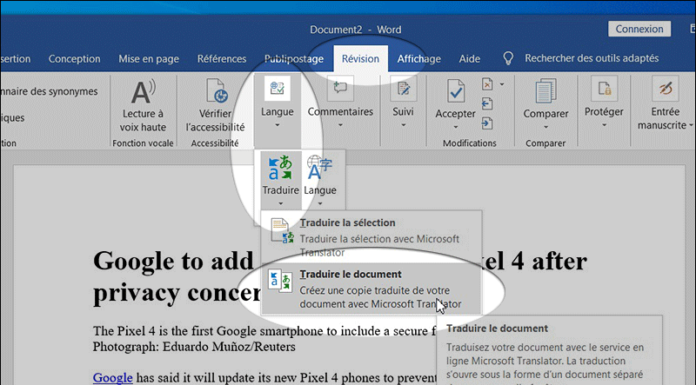Open the Publipostage tab
This screenshot has width=696, height=385.
pyautogui.click(x=293, y=59)
